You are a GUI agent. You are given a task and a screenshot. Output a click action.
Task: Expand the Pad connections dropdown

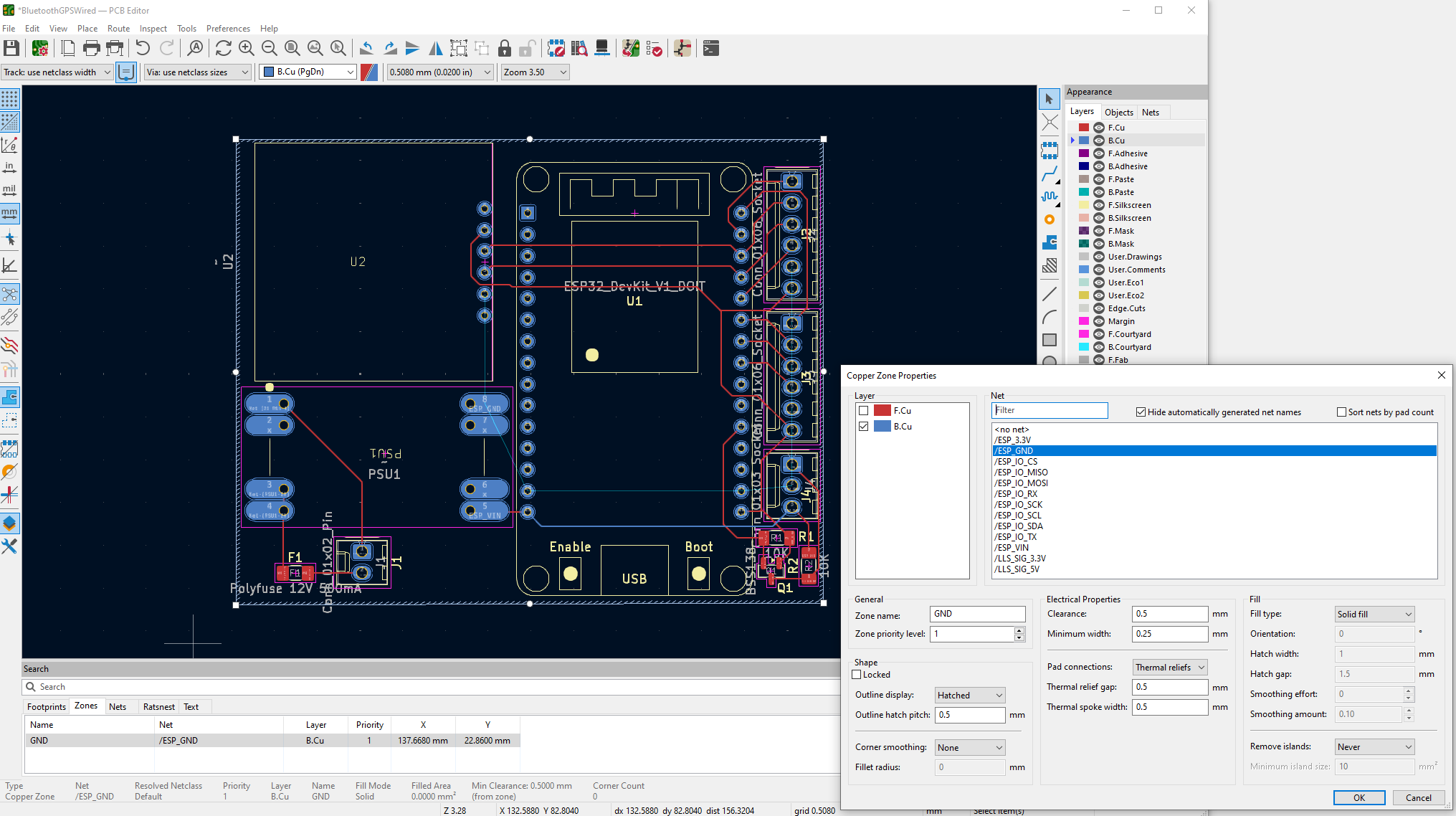(x=1170, y=668)
